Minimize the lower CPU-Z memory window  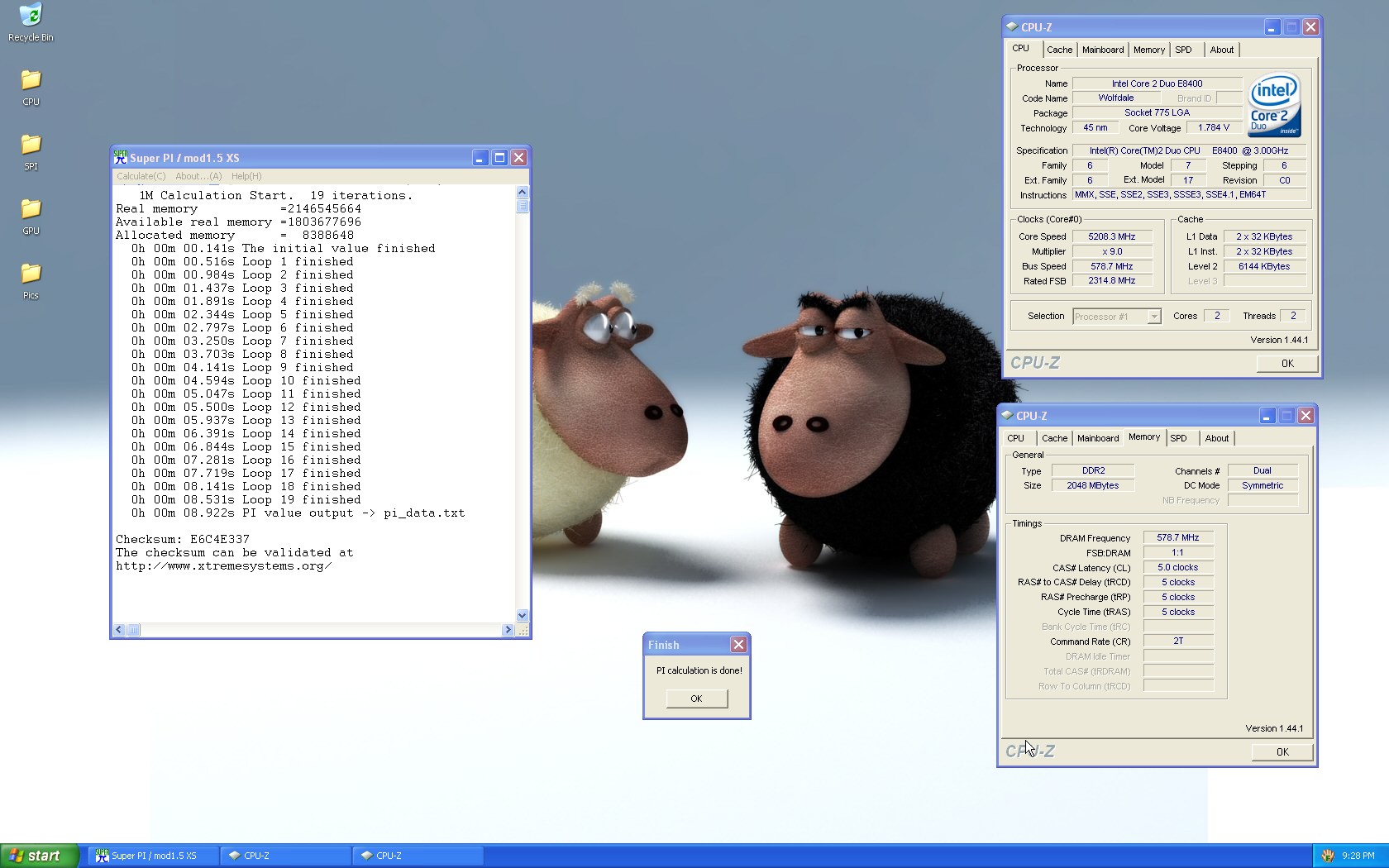tap(1267, 416)
